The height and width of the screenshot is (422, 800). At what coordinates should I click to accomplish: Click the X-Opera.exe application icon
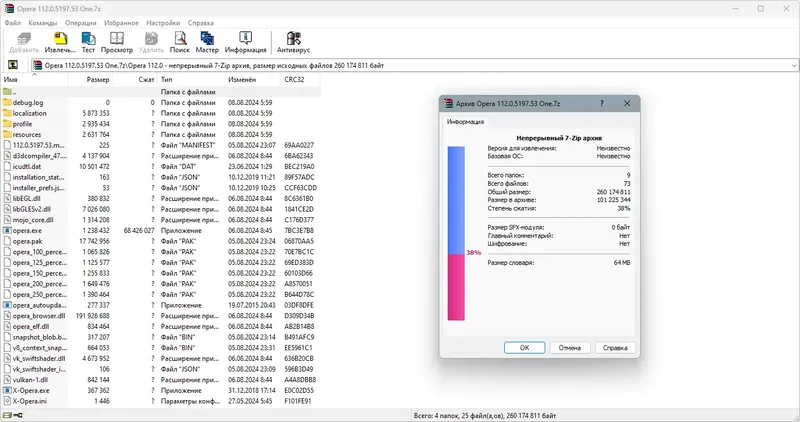click(x=7, y=390)
